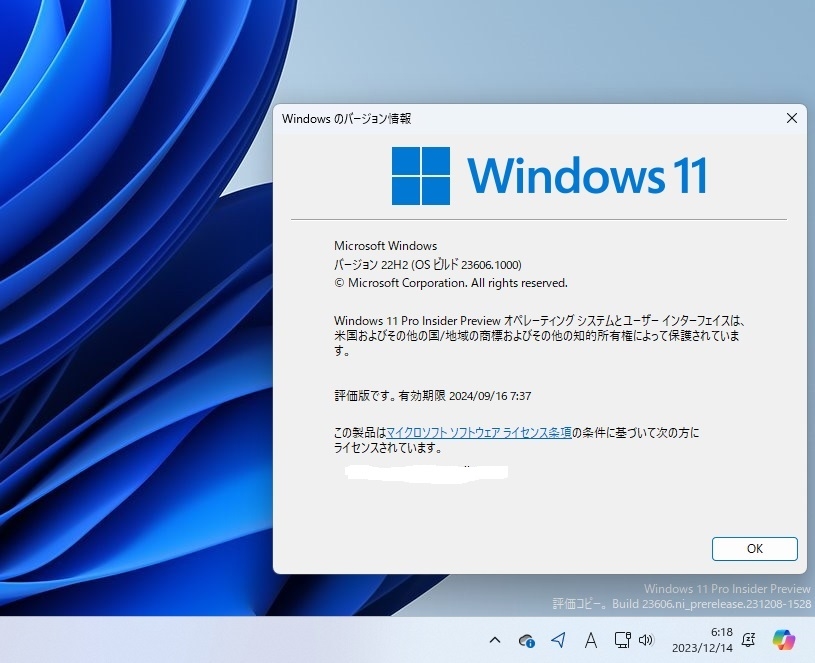Open the volume speaker tray icon

click(x=646, y=640)
